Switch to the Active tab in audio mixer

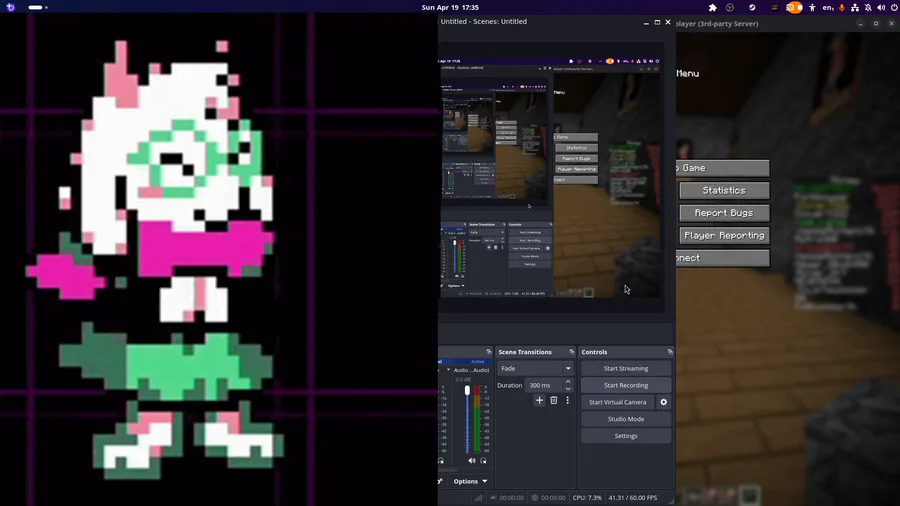click(x=477, y=361)
